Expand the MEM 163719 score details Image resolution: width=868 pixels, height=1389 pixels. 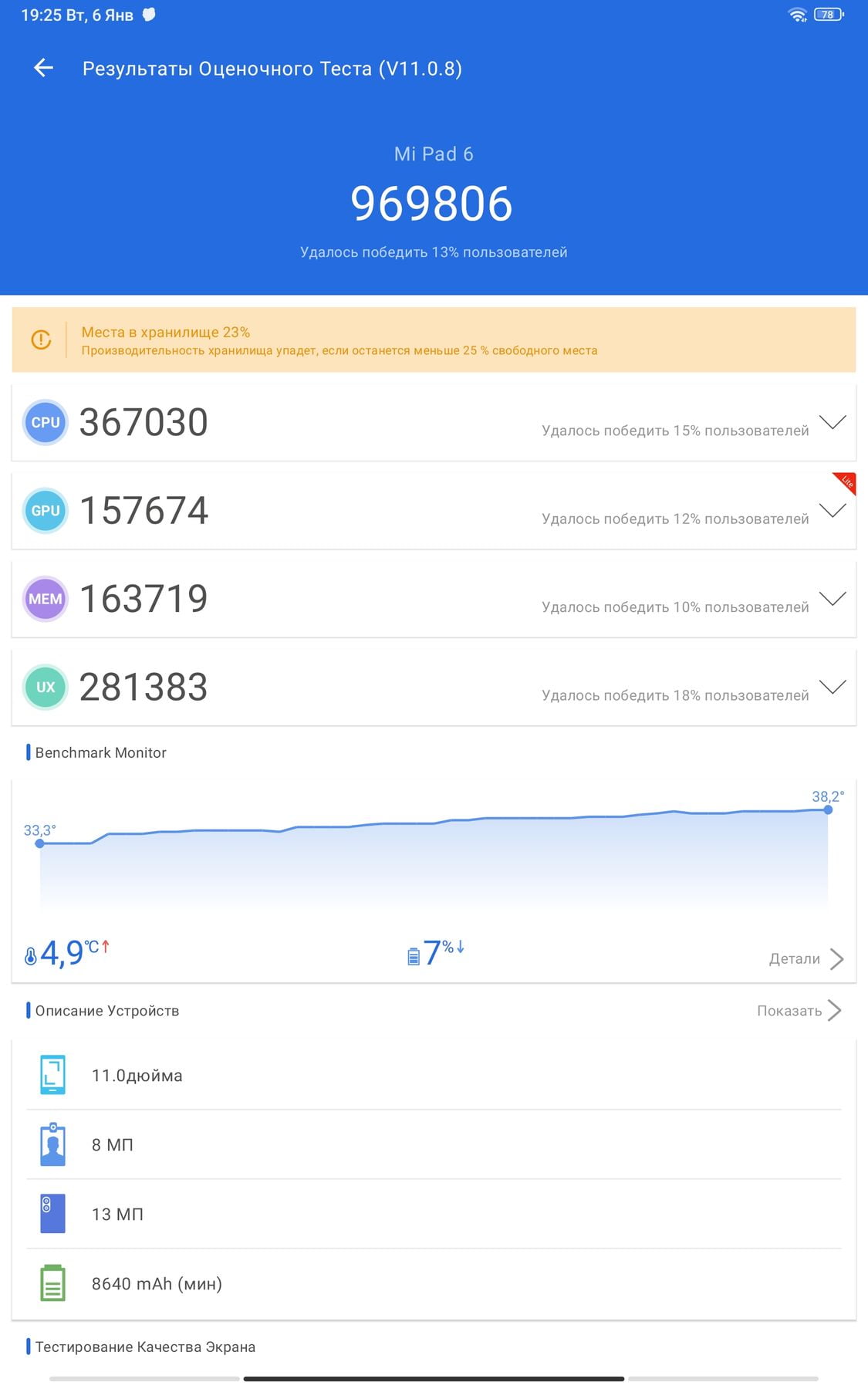coord(833,599)
